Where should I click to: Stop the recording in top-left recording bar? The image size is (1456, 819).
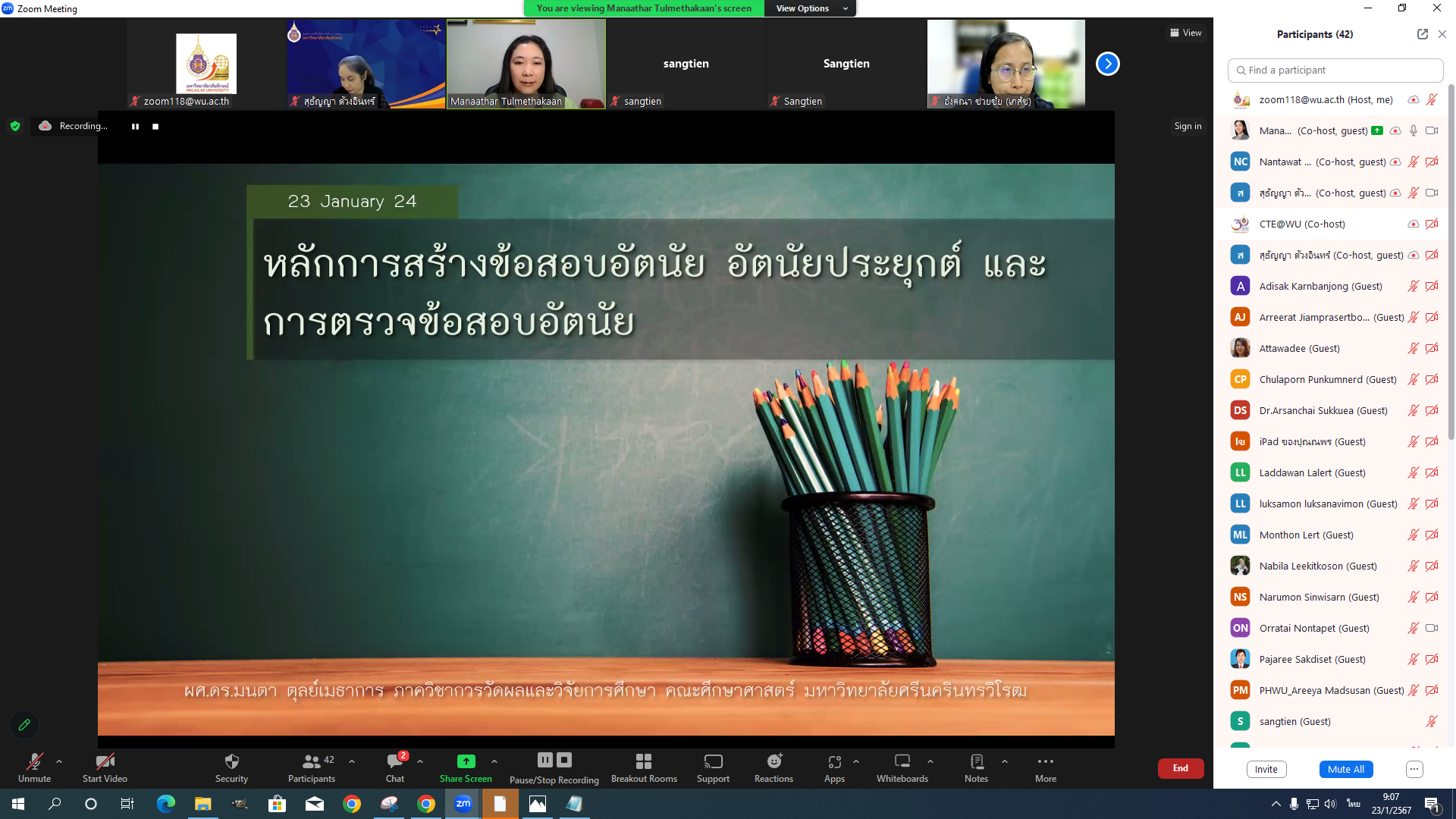tap(155, 127)
